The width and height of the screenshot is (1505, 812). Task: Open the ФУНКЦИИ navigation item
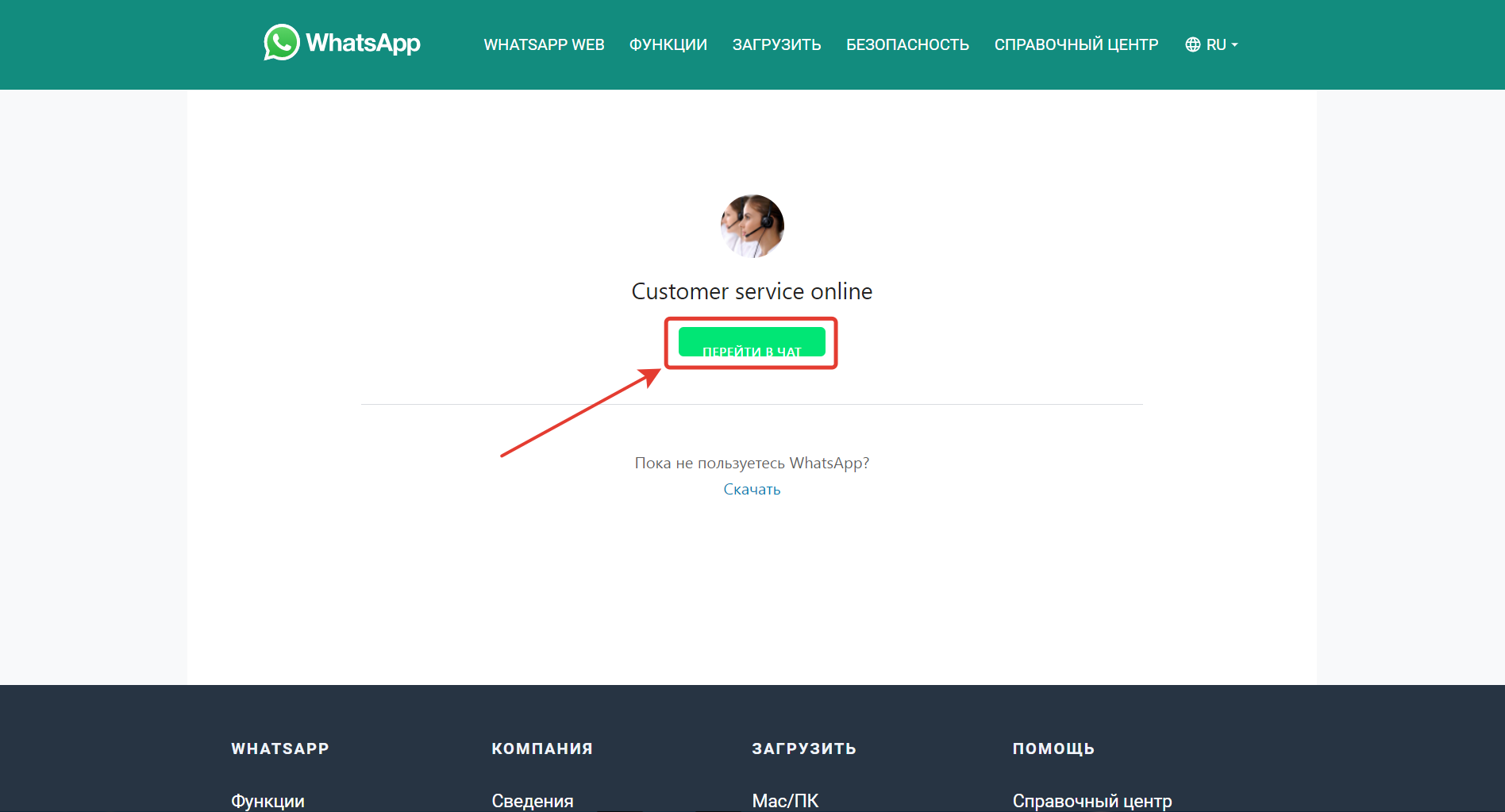[668, 44]
